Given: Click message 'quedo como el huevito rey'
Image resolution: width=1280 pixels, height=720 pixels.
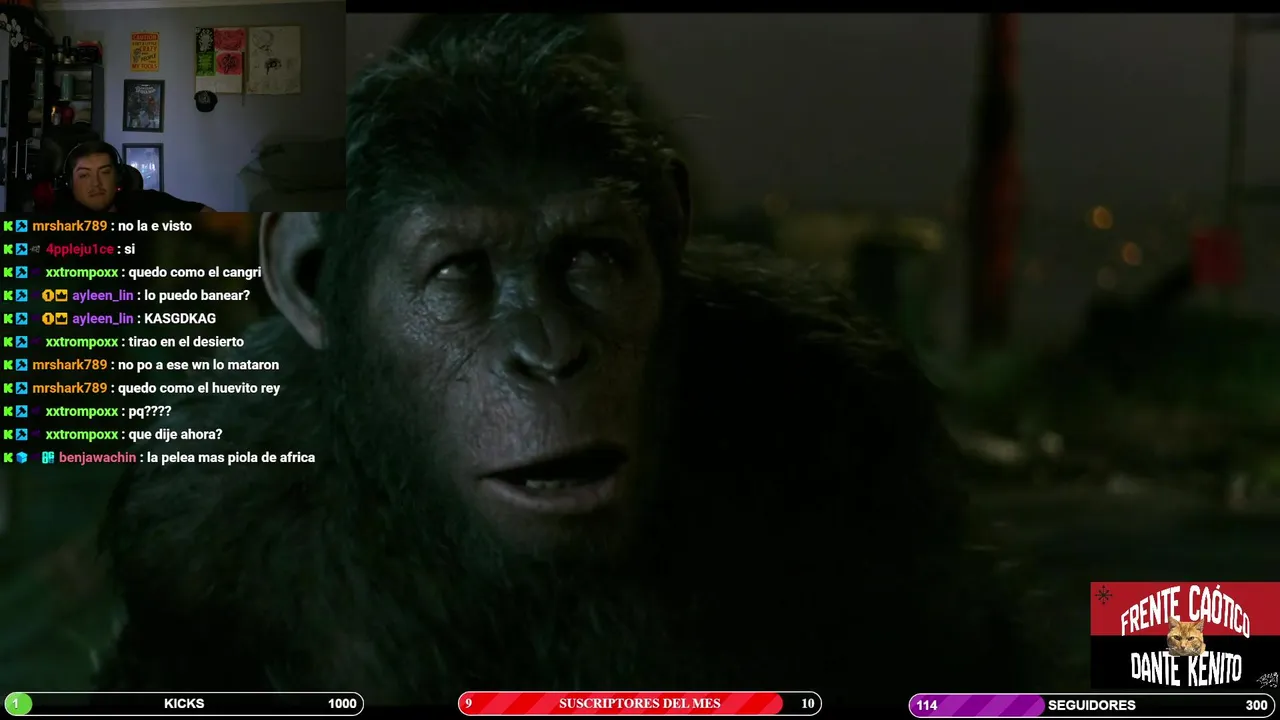Looking at the screenshot, I should coord(199,388).
